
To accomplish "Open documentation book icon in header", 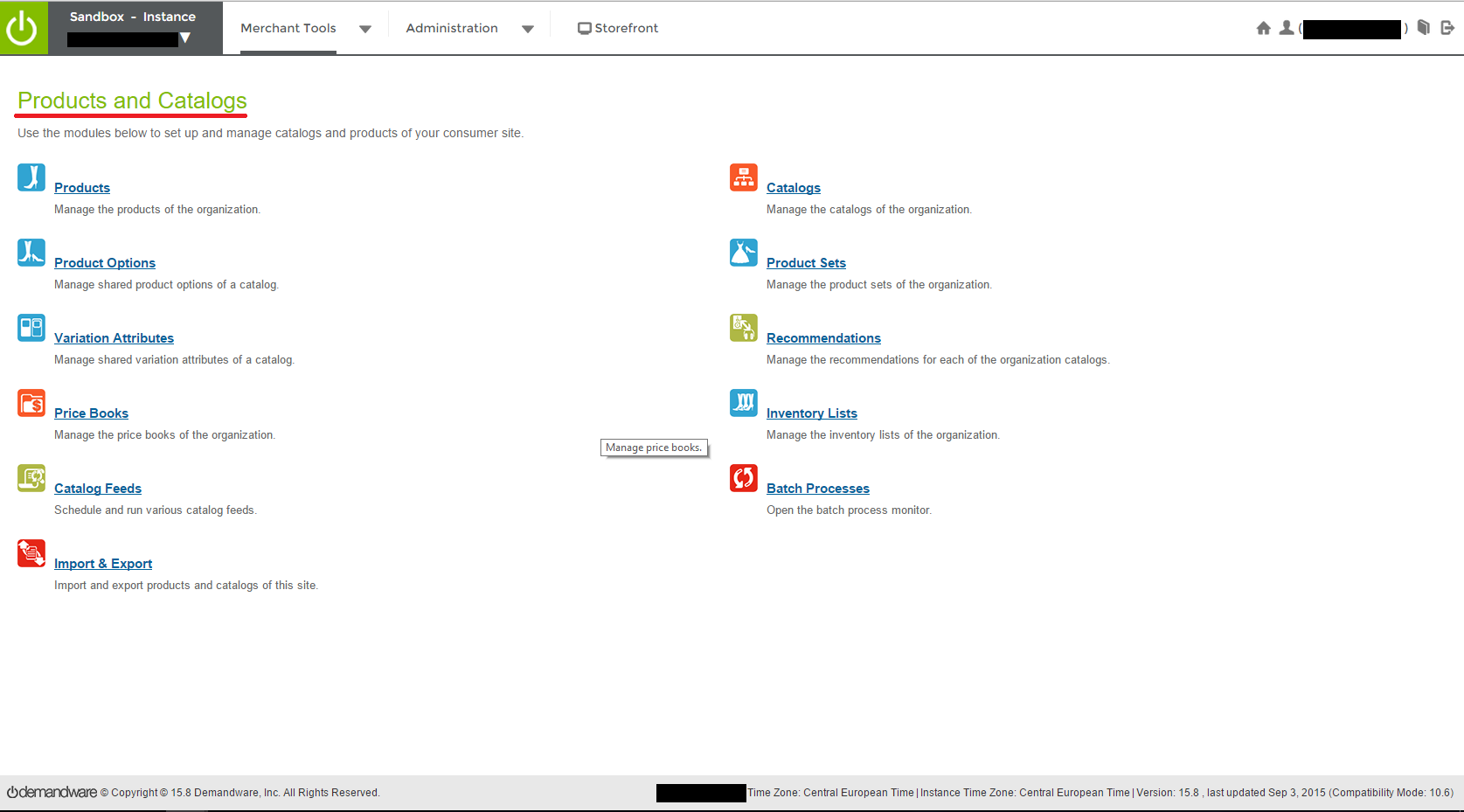I will [x=1423, y=28].
